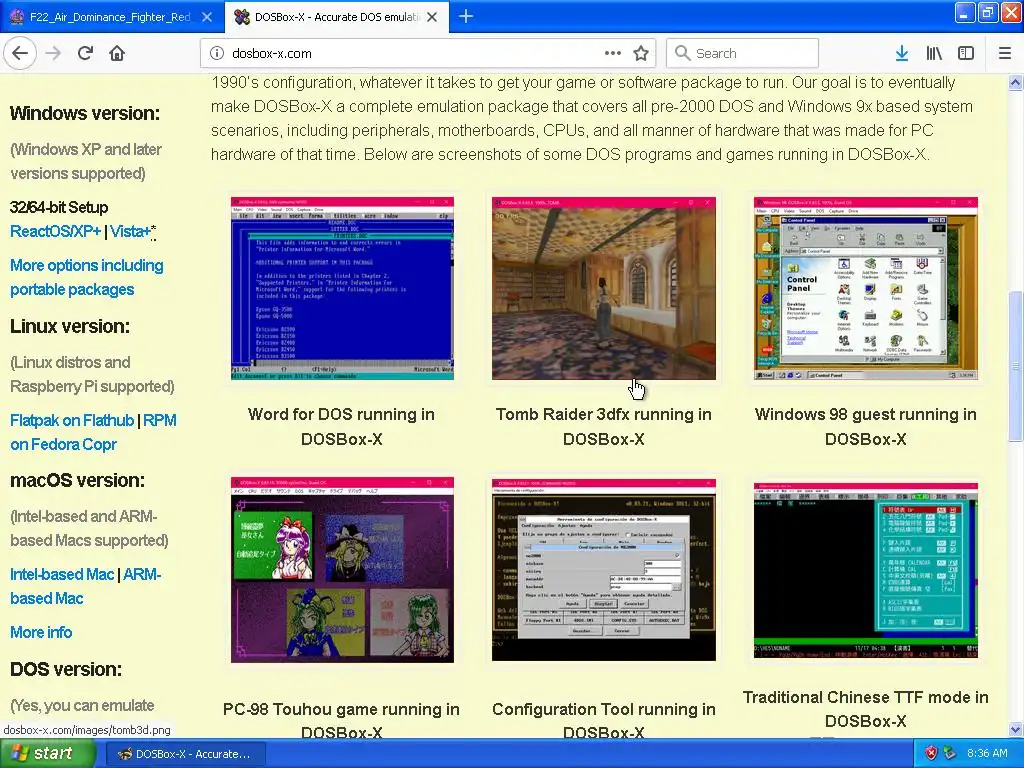
Task: Open Traditional Chinese TTF mode screenshot
Action: click(865, 570)
